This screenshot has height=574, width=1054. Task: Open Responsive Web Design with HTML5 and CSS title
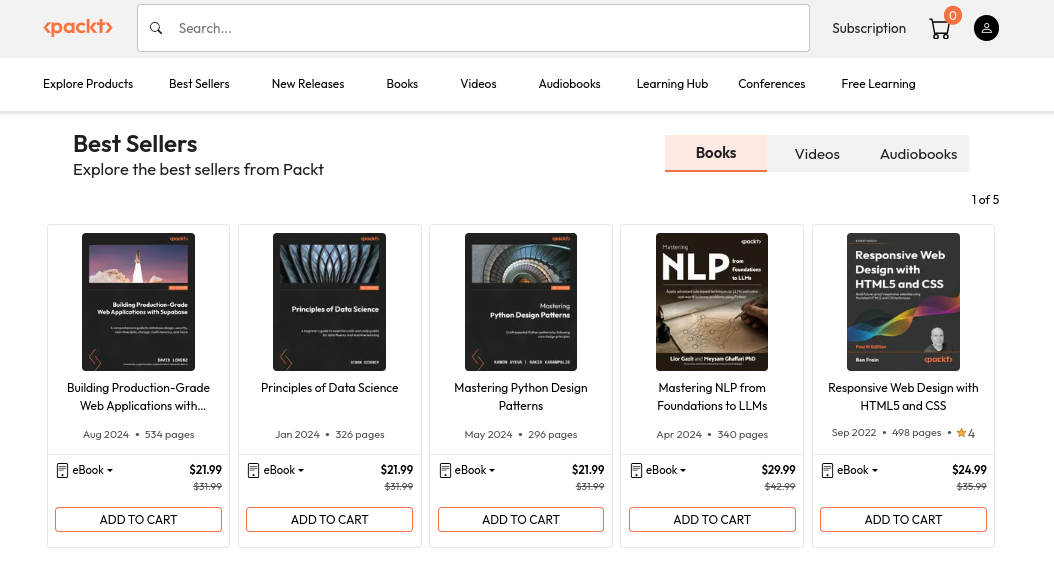[903, 397]
